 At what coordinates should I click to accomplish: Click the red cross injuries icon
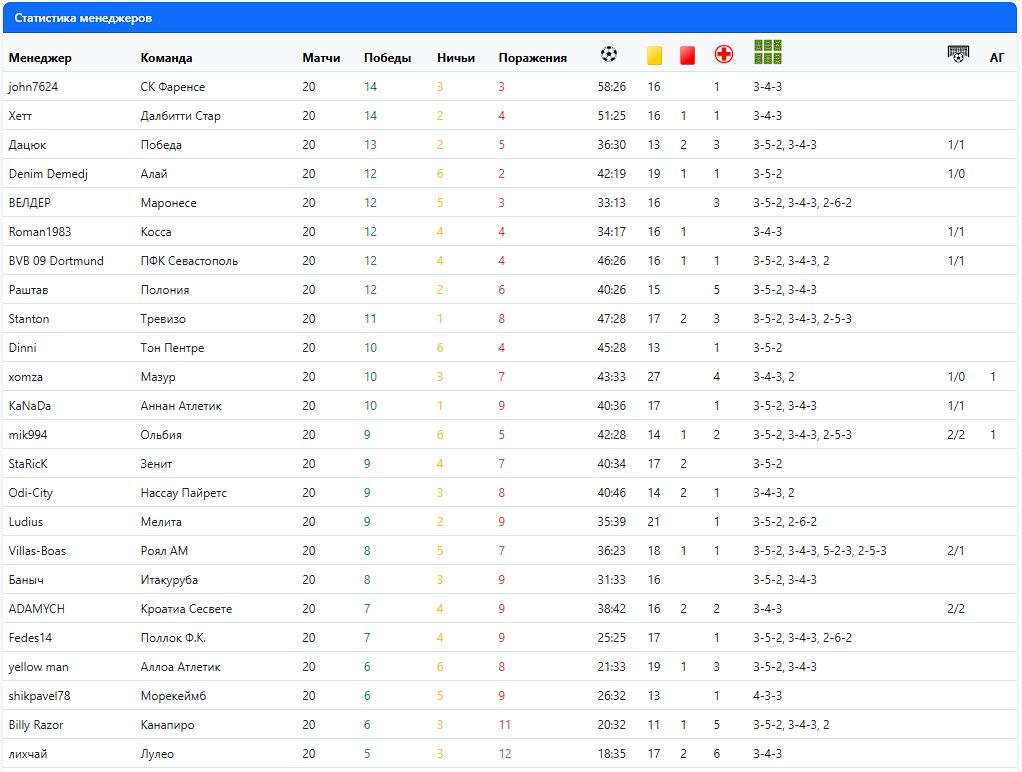tap(723, 55)
